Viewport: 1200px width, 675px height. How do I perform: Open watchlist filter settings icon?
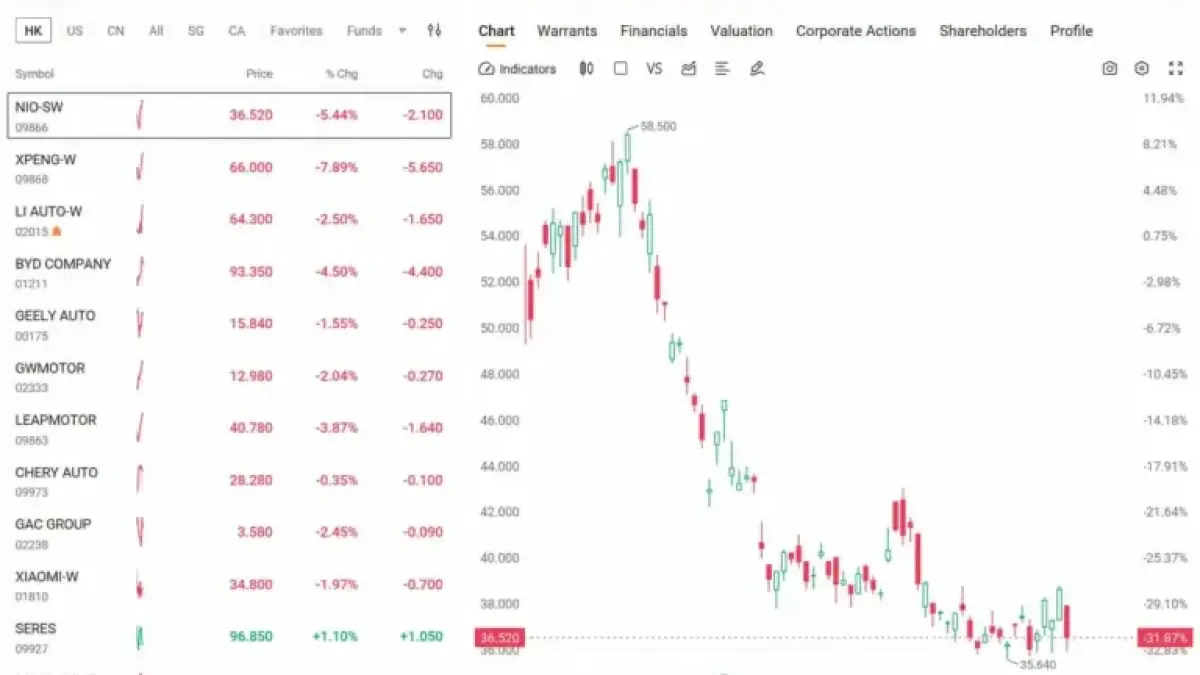pos(434,31)
